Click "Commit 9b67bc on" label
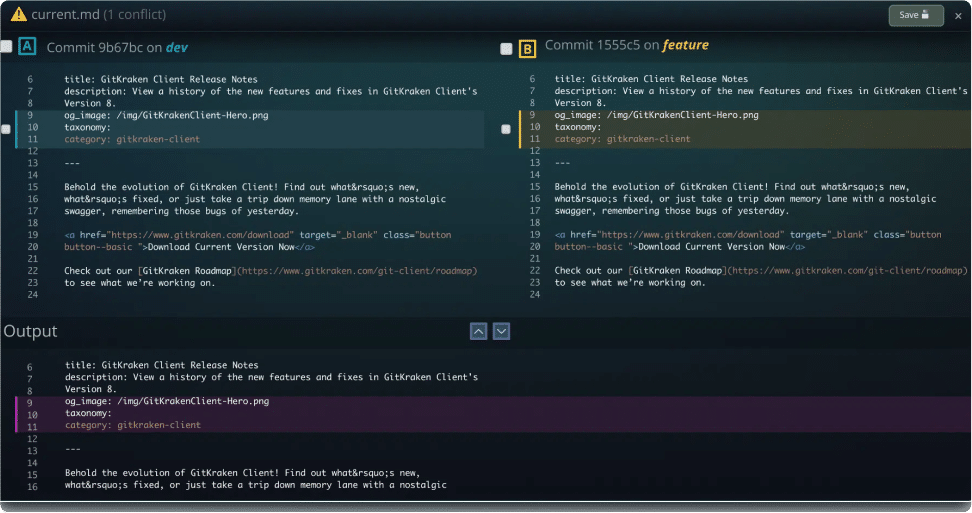 tap(104, 48)
